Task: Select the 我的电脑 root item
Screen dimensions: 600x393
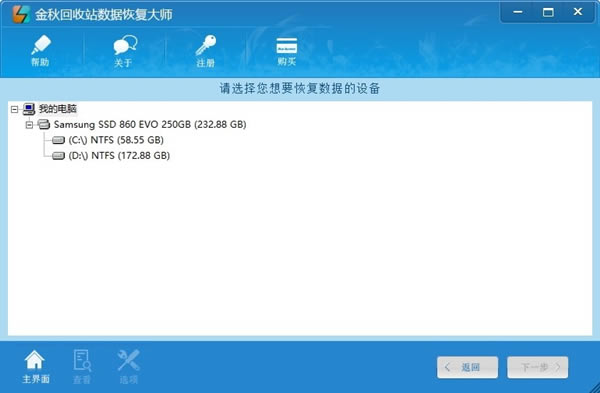Action: (57, 109)
